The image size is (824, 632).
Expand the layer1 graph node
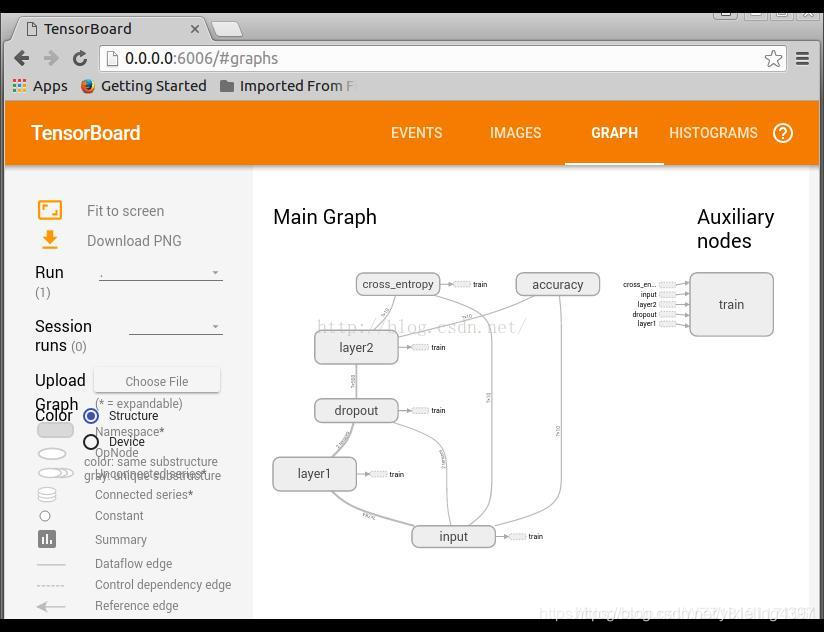[314, 474]
